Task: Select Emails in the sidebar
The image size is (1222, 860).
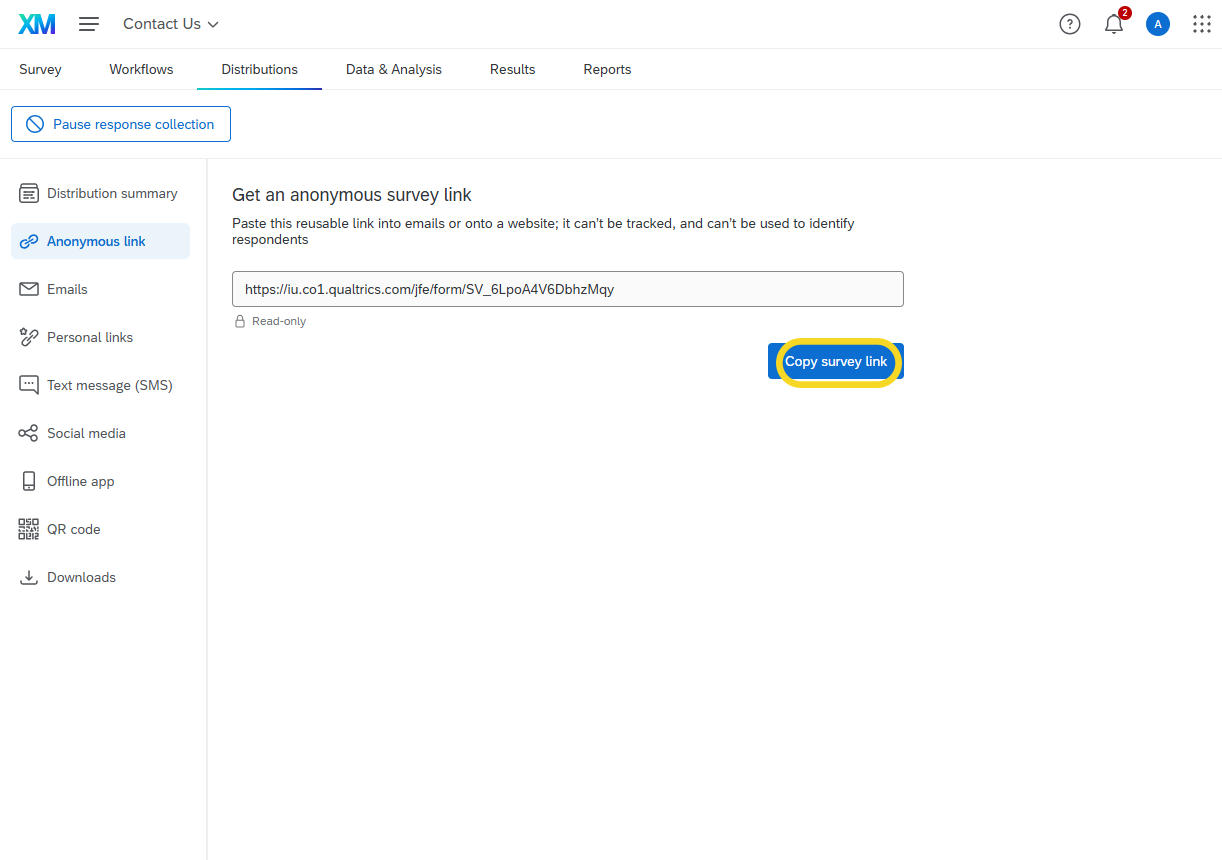Action: pyautogui.click(x=67, y=289)
